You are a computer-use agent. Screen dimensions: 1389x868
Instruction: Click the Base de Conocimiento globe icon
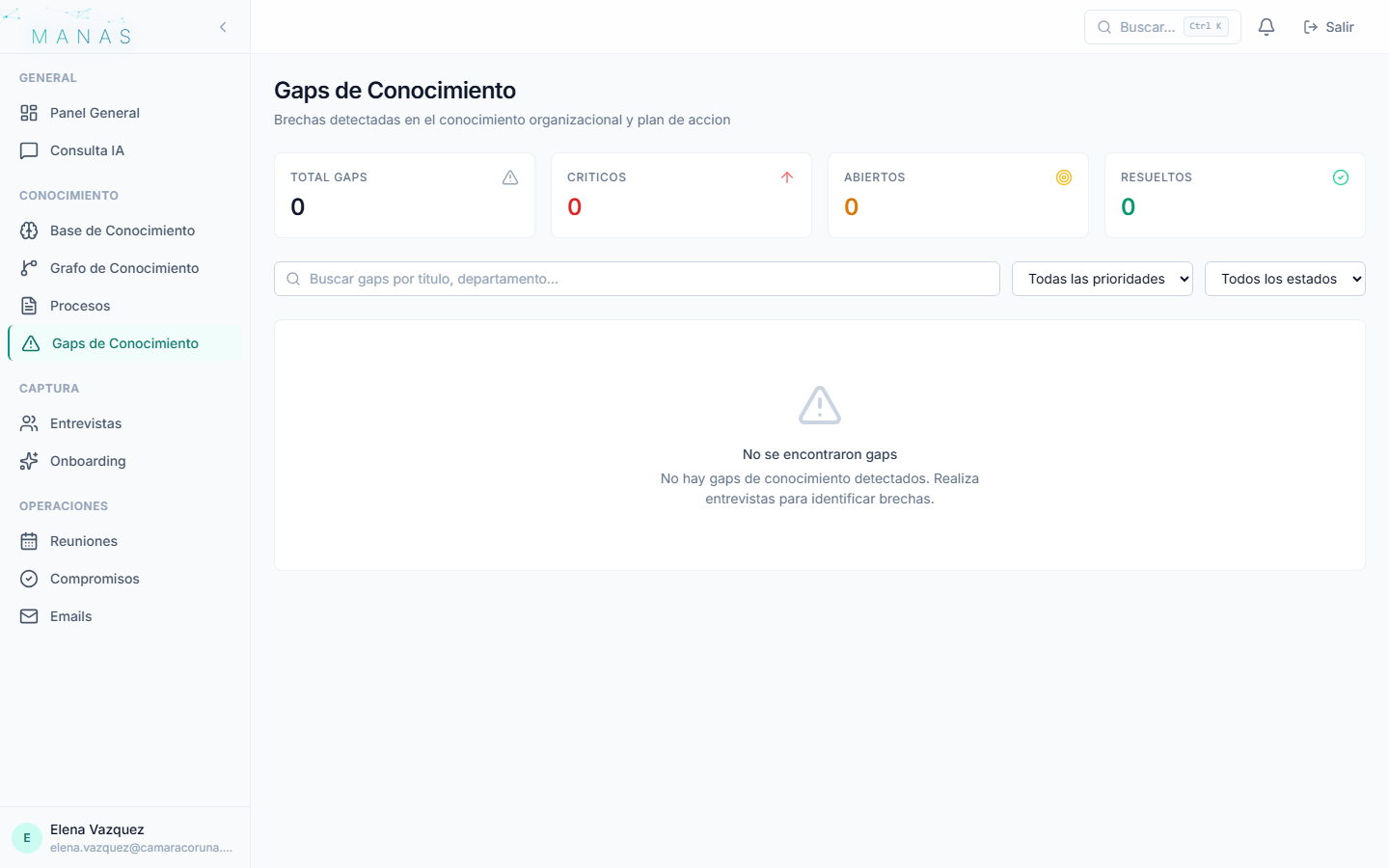pos(29,231)
